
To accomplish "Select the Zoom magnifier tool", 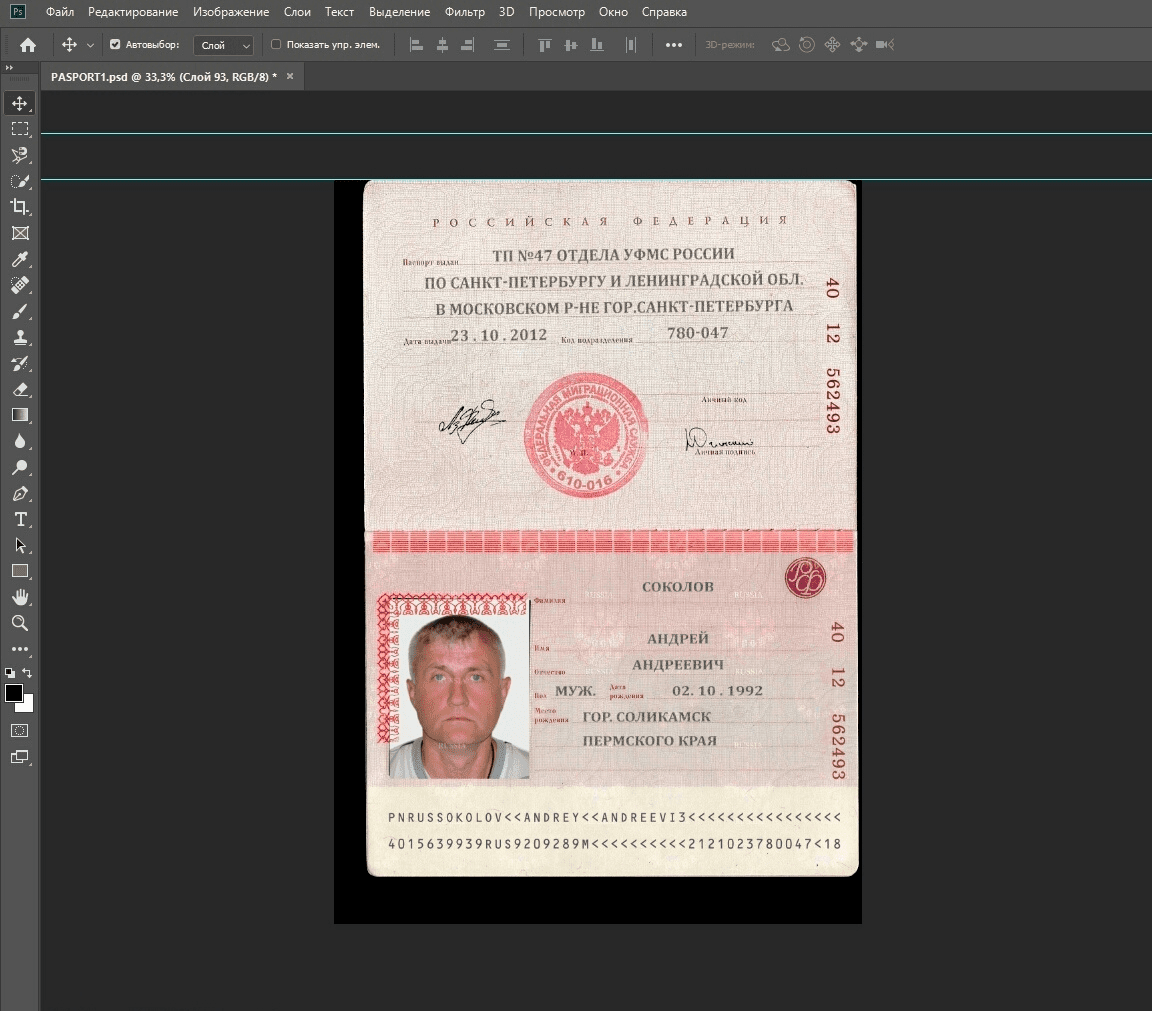I will coord(20,623).
